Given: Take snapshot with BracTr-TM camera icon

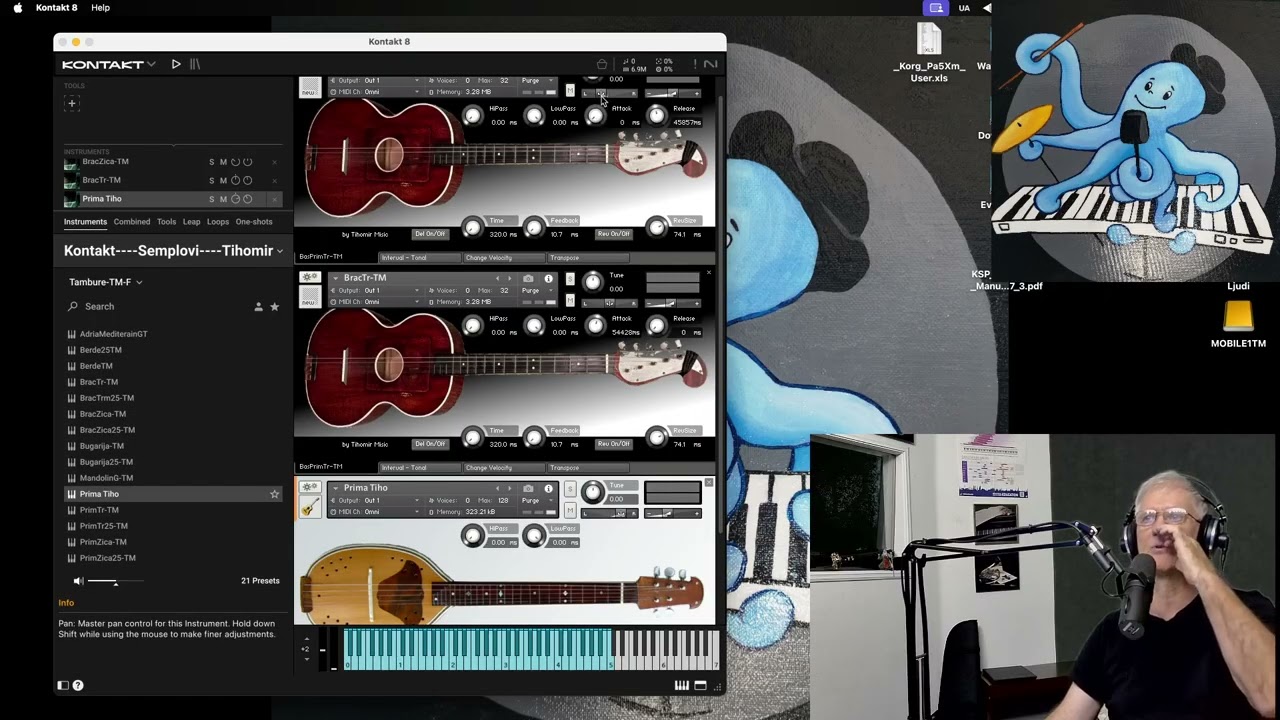Looking at the screenshot, I should 528,278.
